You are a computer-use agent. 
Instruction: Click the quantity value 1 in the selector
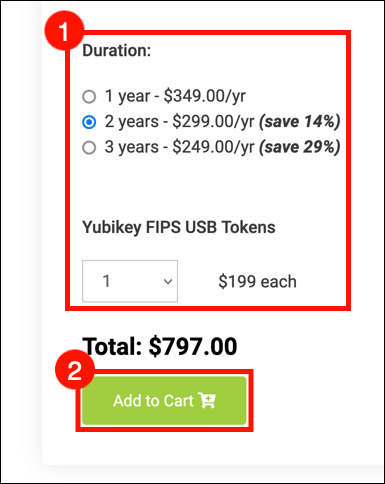[x=106, y=281]
